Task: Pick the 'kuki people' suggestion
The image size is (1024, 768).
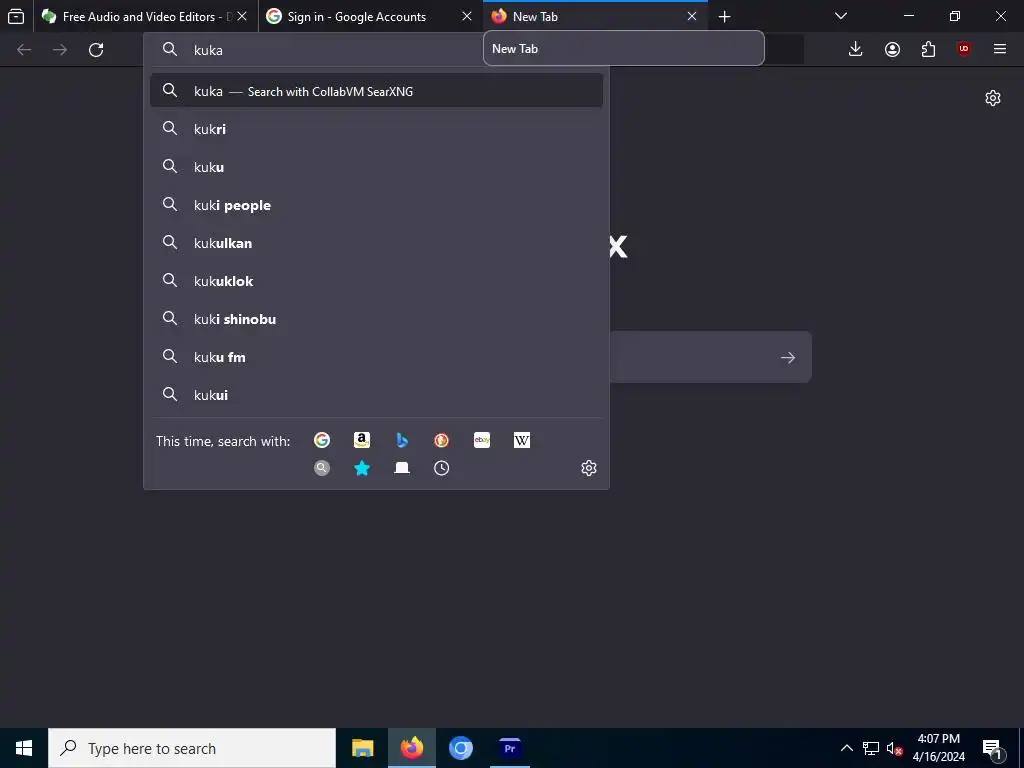Action: click(x=376, y=205)
